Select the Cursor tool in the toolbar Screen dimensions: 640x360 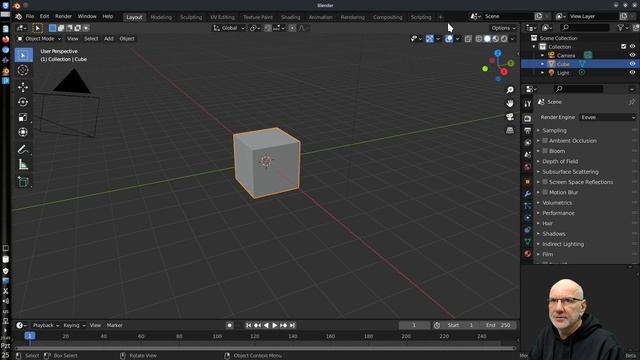click(23, 70)
